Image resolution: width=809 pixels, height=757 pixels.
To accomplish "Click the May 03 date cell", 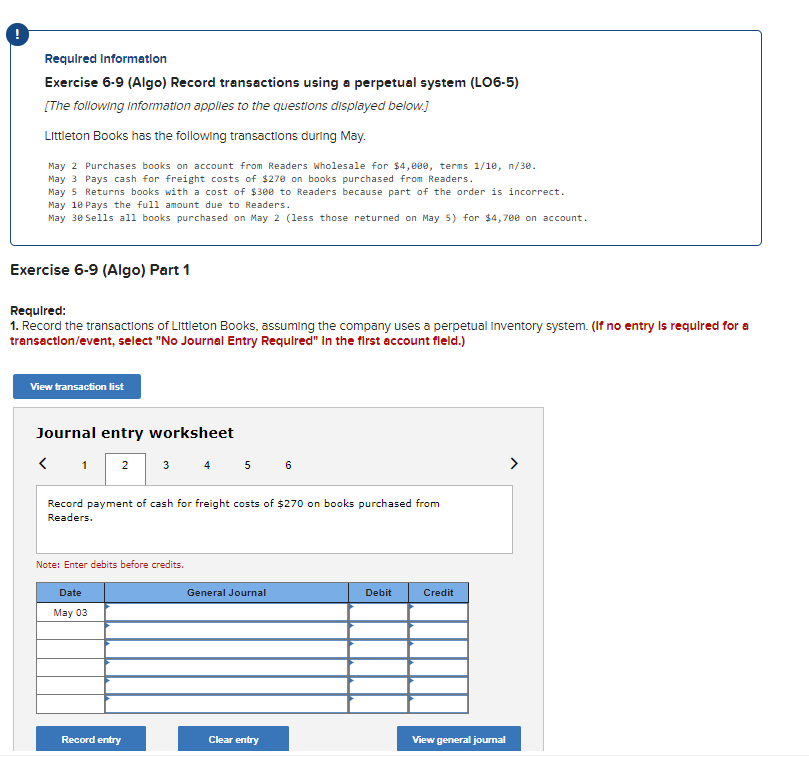I will (x=70, y=613).
